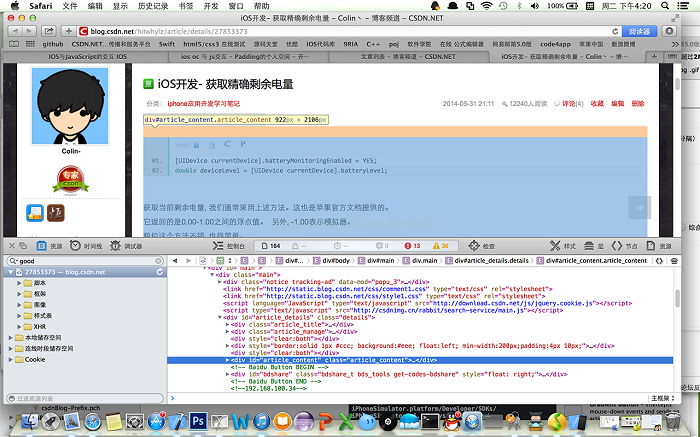
Task: Expand the 连线时段储存空间 folder
Action: coord(11,349)
